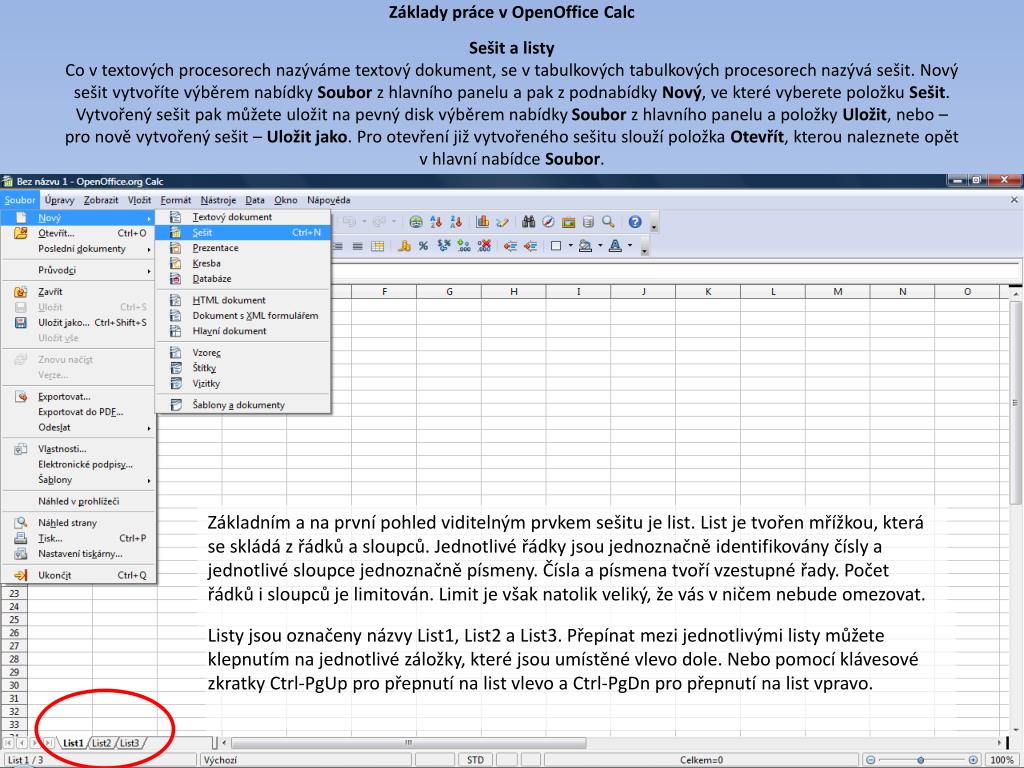Click Otevřít... in Soubor menu
Screen dimensions: 1024x768
78,232
